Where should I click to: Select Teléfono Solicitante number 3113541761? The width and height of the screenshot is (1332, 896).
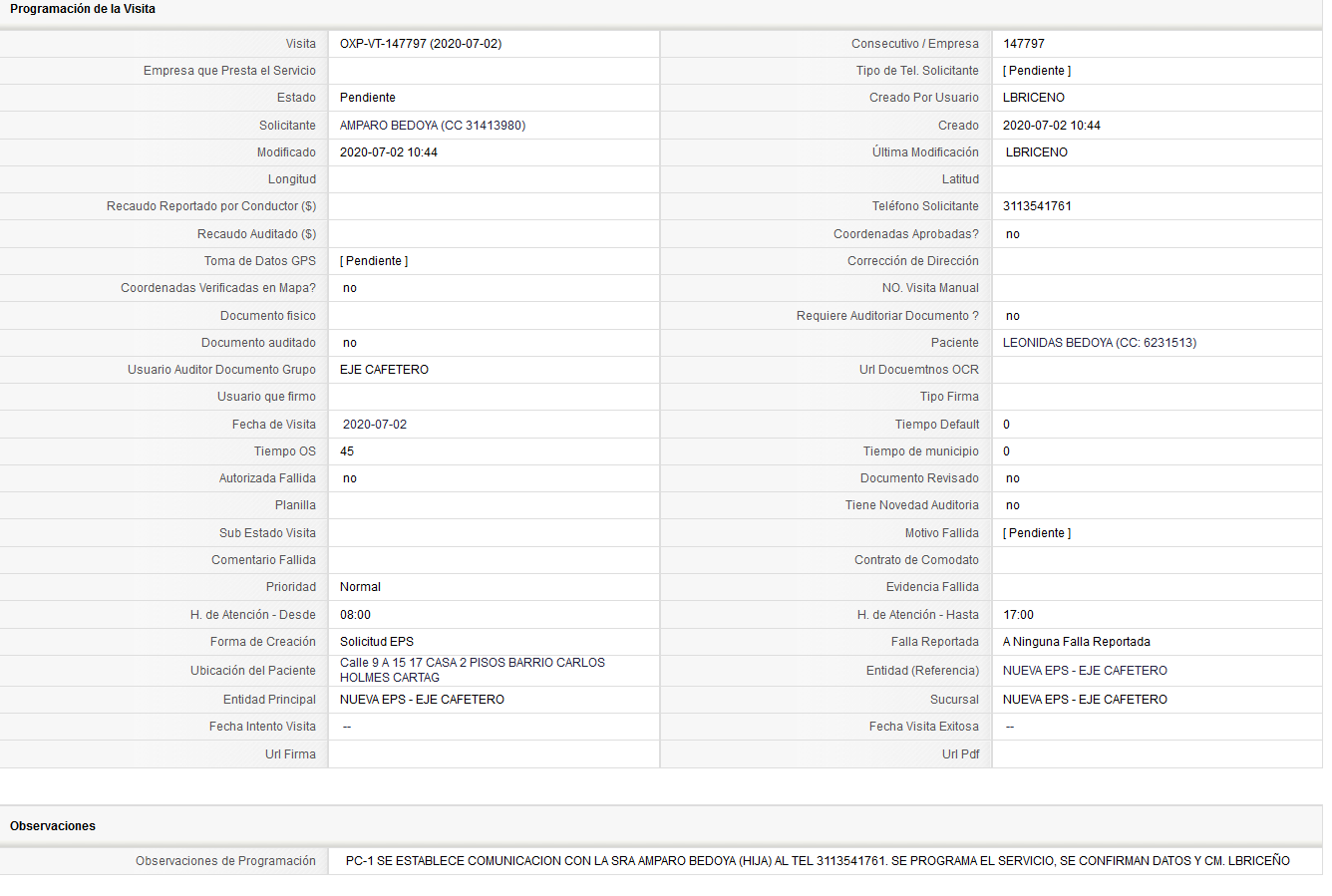[1038, 206]
